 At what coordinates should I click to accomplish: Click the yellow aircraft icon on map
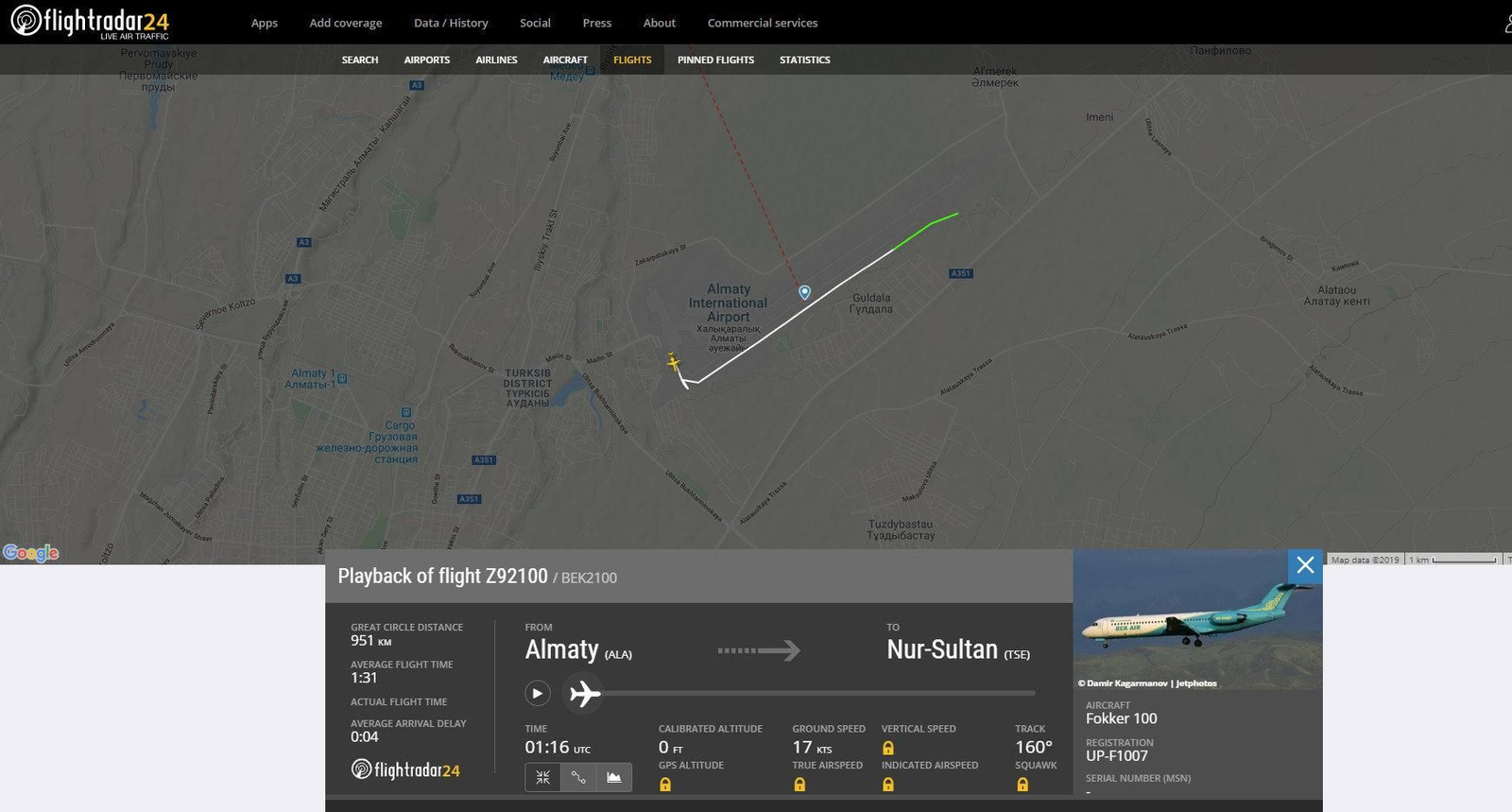pyautogui.click(x=673, y=361)
